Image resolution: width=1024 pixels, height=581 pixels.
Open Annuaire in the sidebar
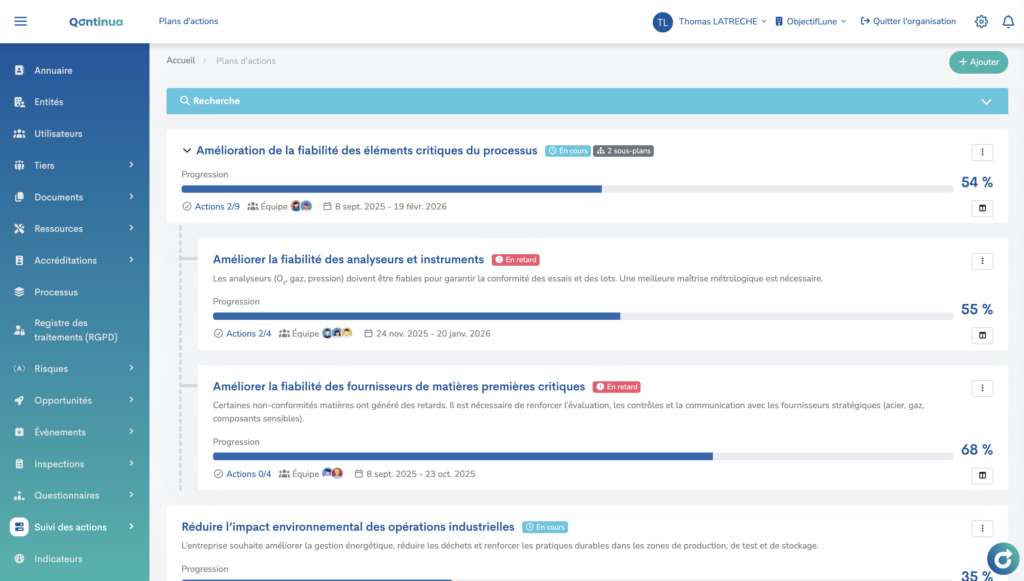(x=53, y=71)
